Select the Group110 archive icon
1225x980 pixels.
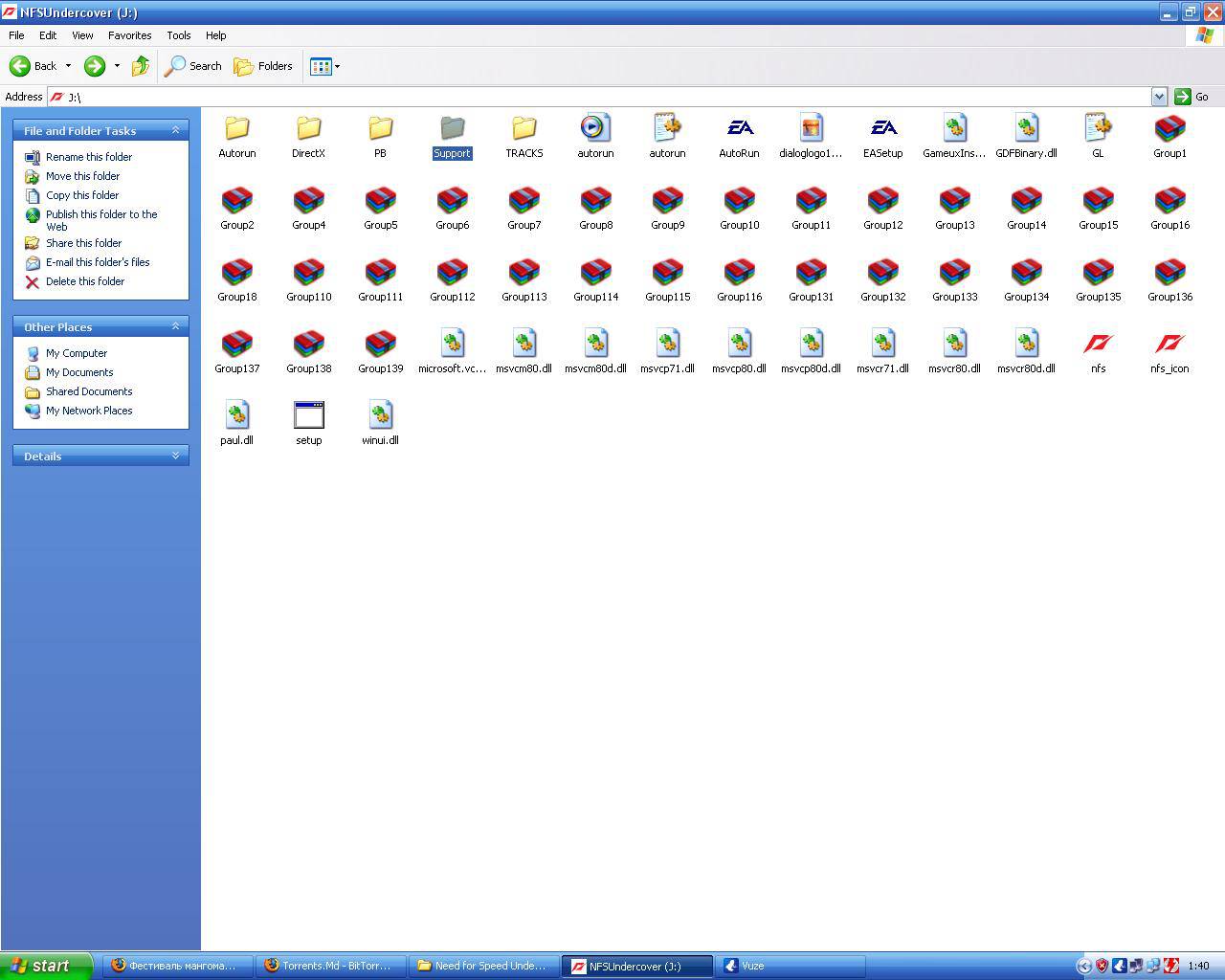click(308, 271)
